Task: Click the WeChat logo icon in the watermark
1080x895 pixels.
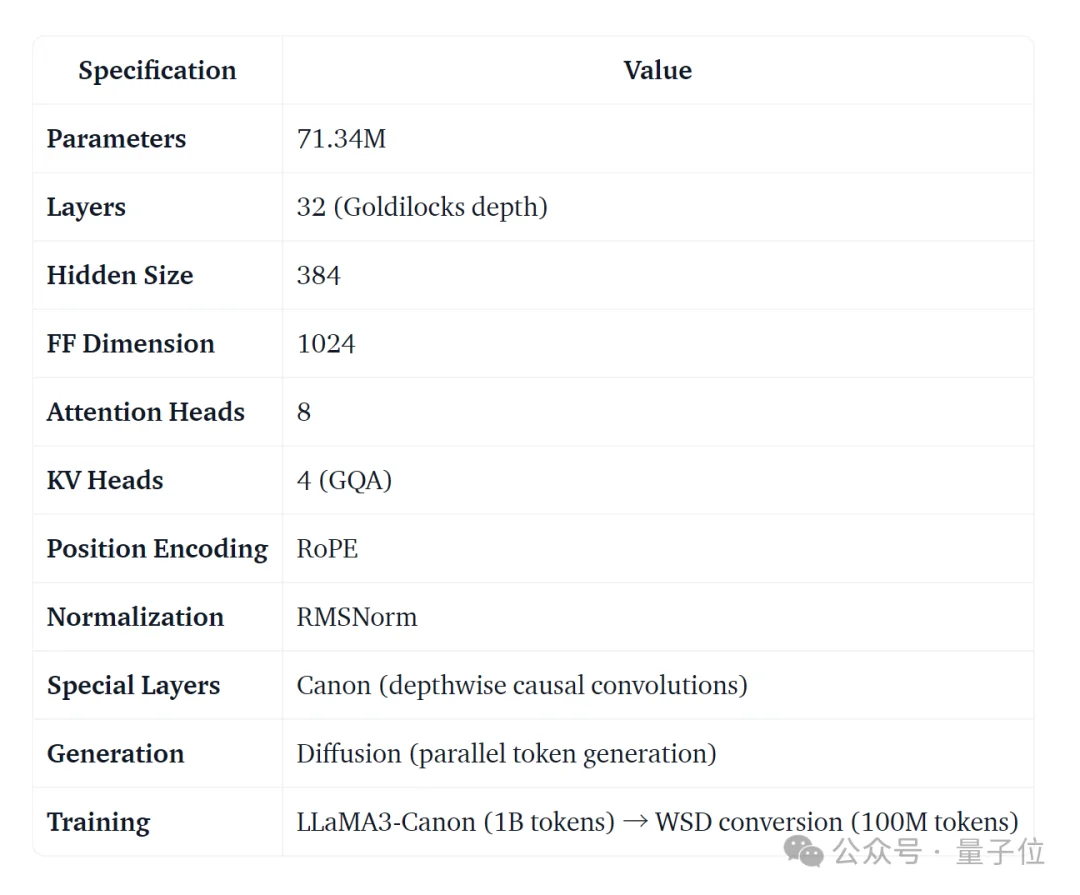Action: pyautogui.click(x=804, y=852)
